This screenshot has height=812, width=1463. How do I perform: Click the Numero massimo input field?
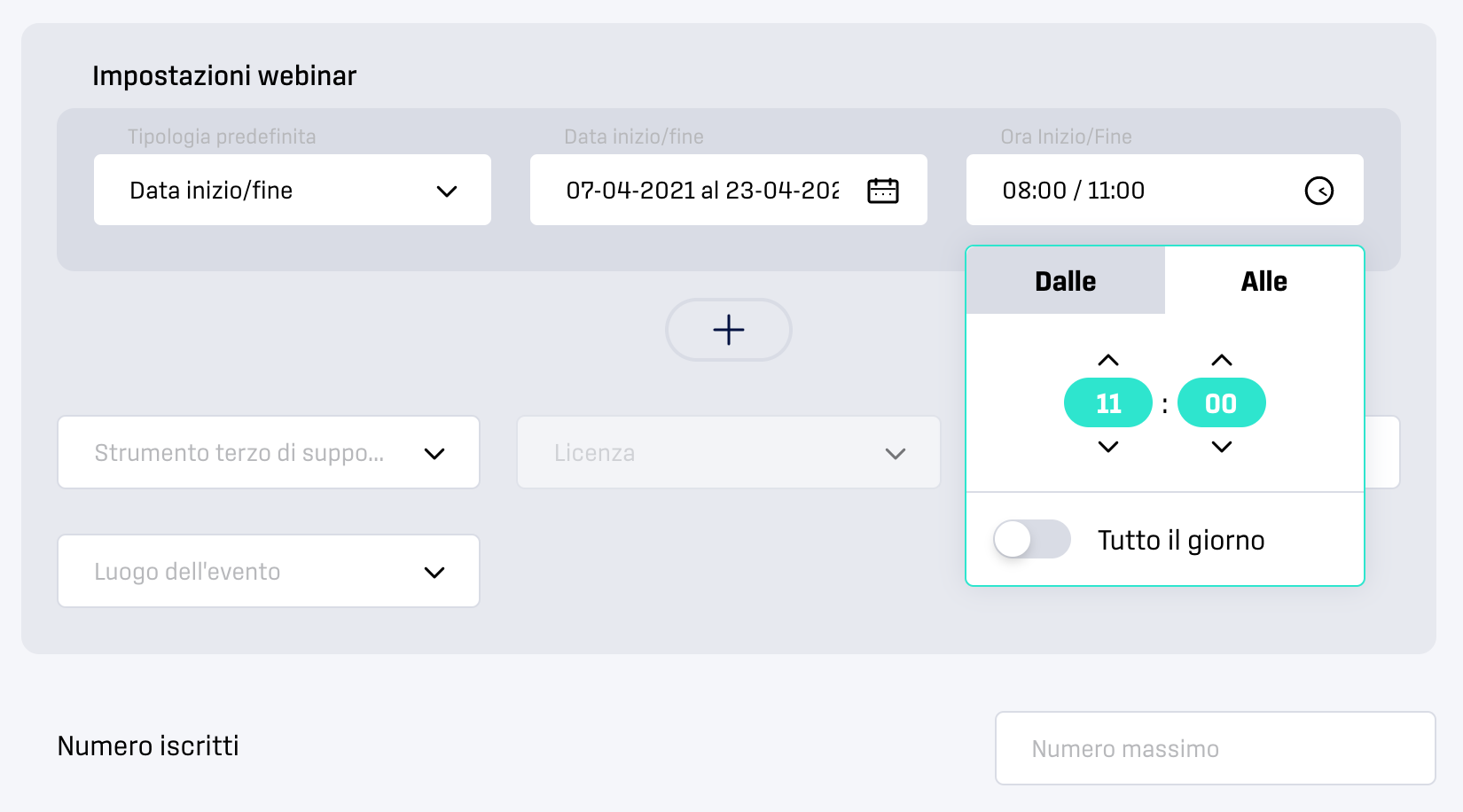point(1216,748)
